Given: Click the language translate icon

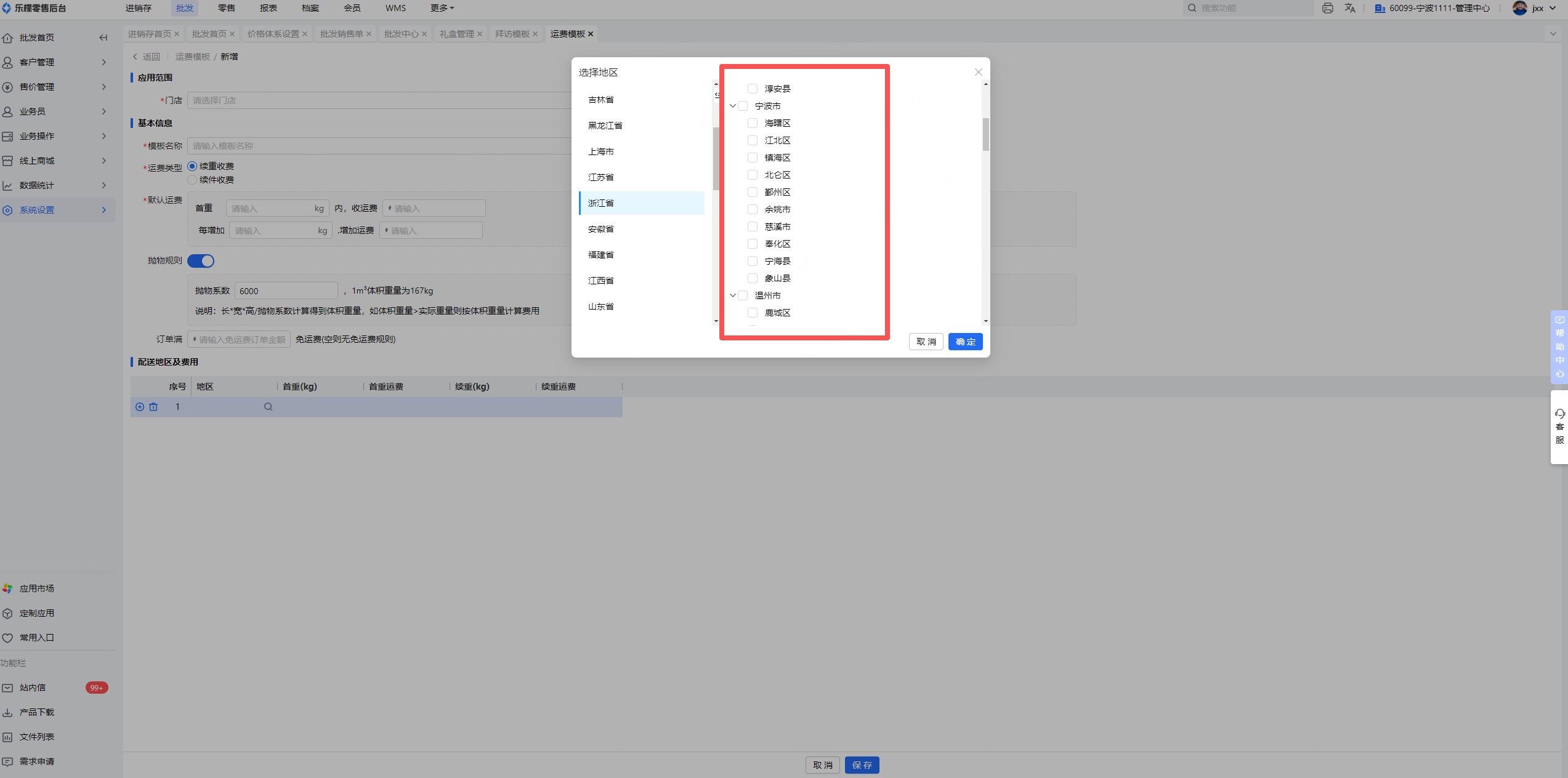Looking at the screenshot, I should (x=1350, y=8).
